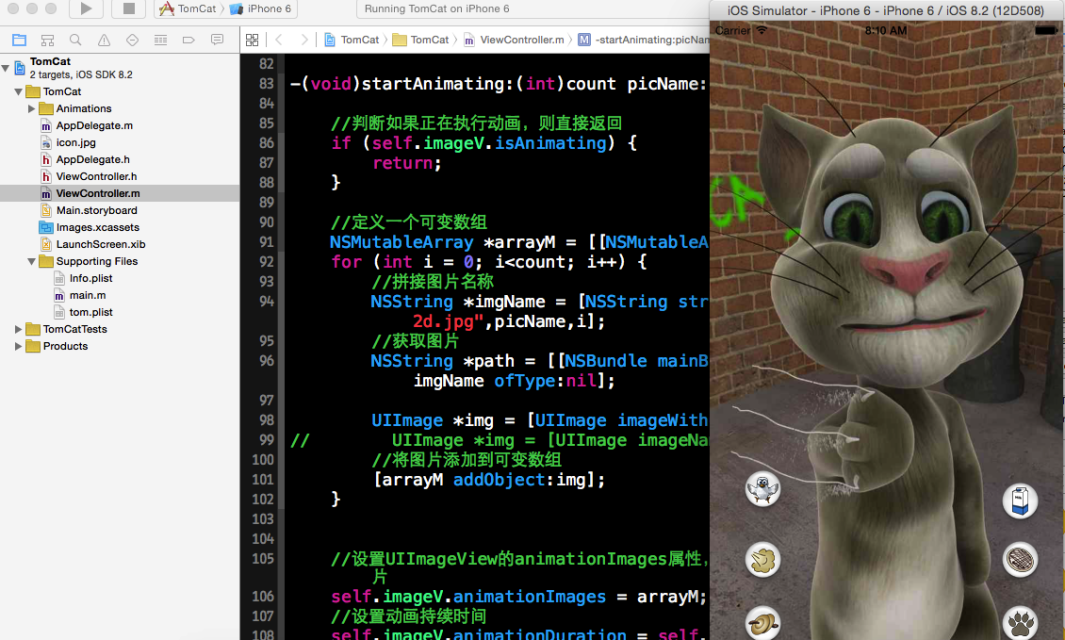This screenshot has height=640, width=1065.
Task: Click the Running TomCat activity status
Action: pos(437,9)
